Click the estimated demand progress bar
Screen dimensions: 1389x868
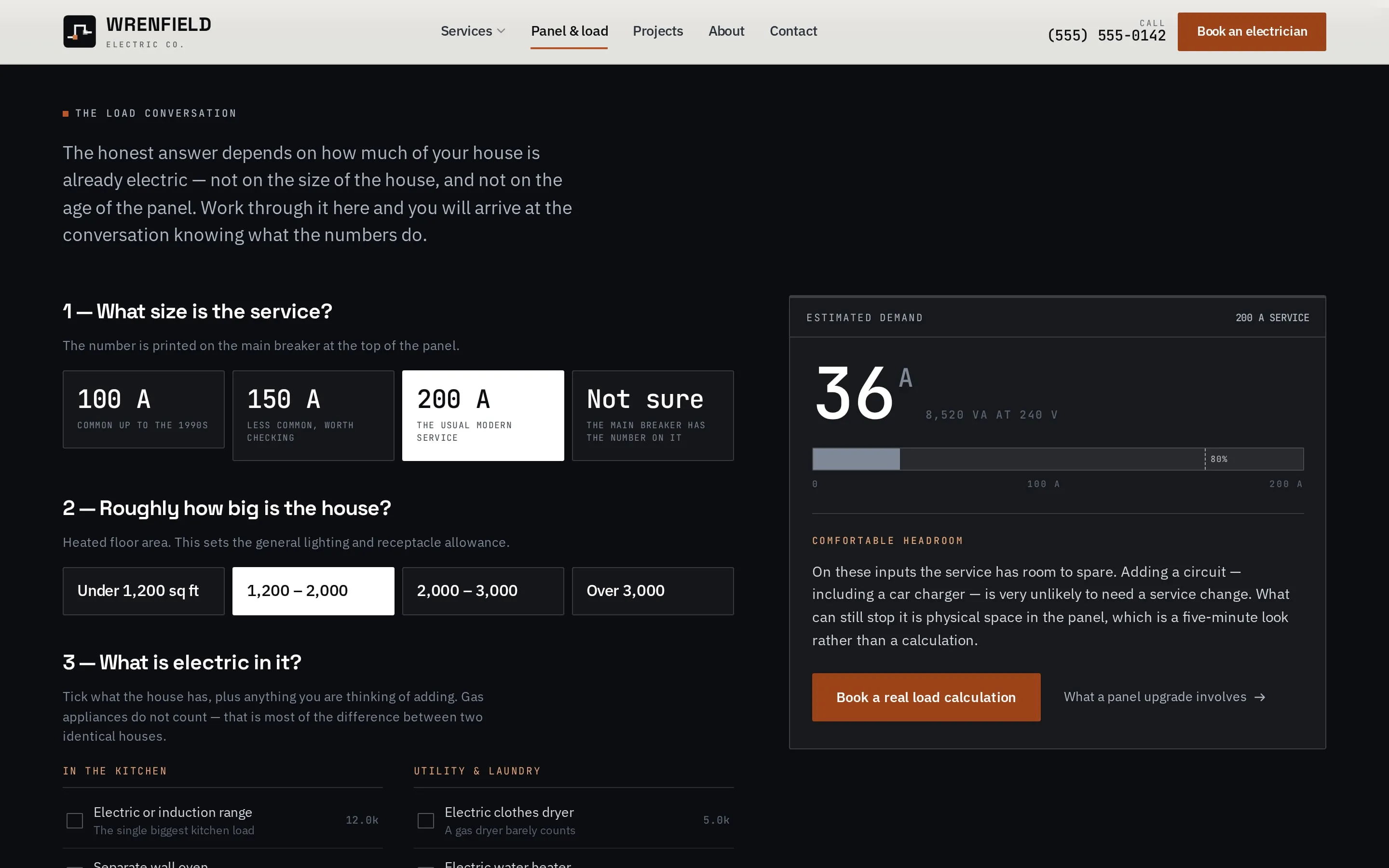[x=1057, y=459]
